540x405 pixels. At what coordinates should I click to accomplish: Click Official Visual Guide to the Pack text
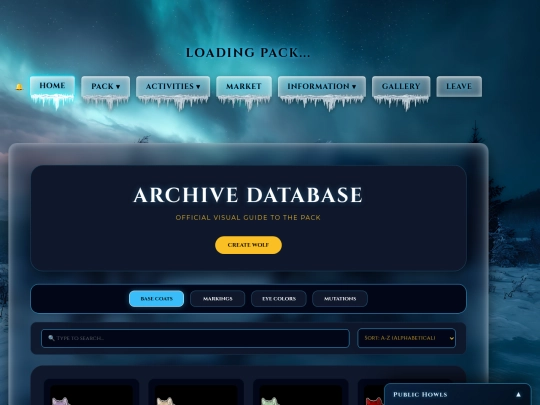pyautogui.click(x=248, y=218)
